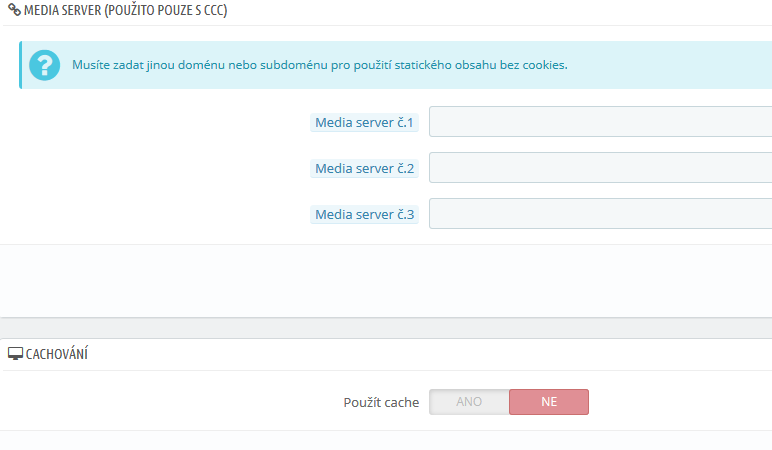The width and height of the screenshot is (772, 450).
Task: Click into the Media server č.2 text box
Action: [600, 168]
